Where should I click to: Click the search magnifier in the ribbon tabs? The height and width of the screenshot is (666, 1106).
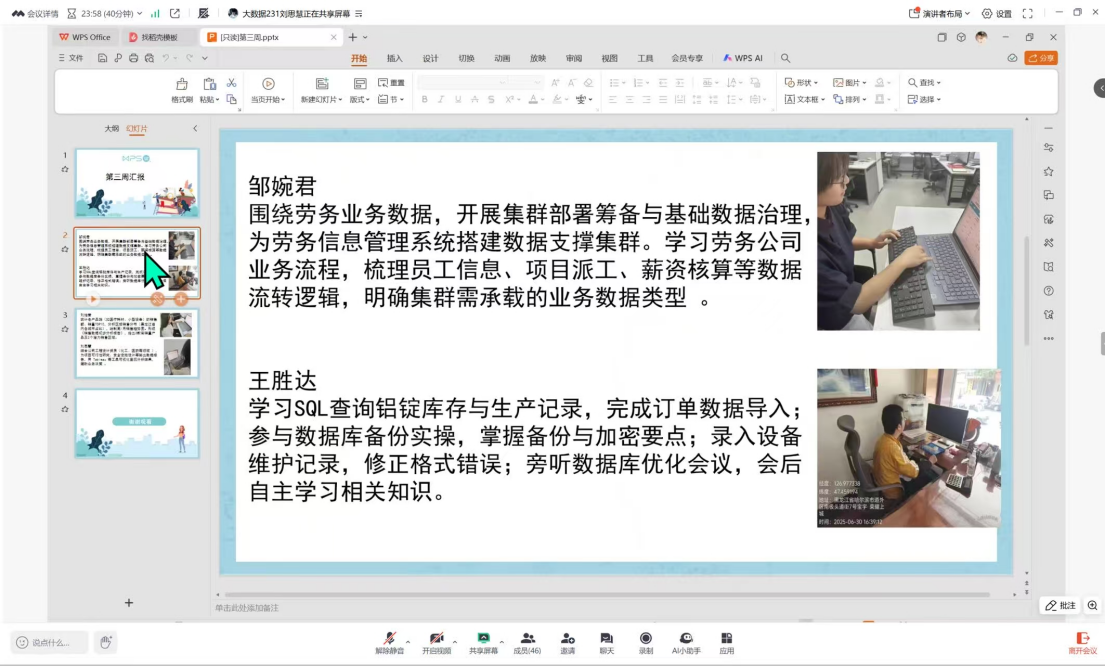coord(785,58)
